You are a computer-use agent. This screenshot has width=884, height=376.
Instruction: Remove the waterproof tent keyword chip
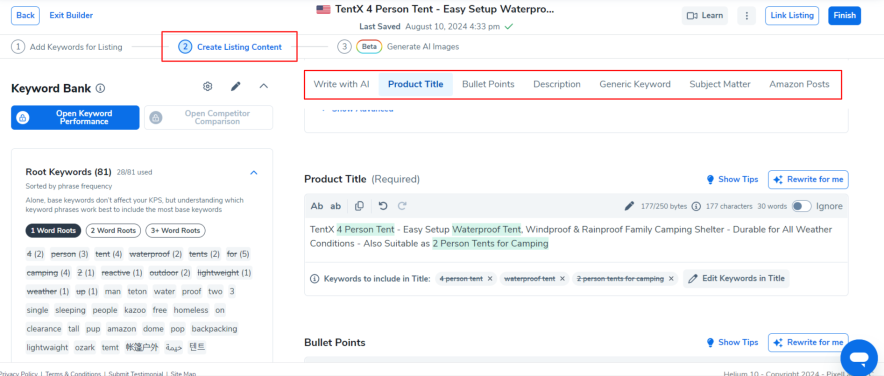[x=562, y=278]
